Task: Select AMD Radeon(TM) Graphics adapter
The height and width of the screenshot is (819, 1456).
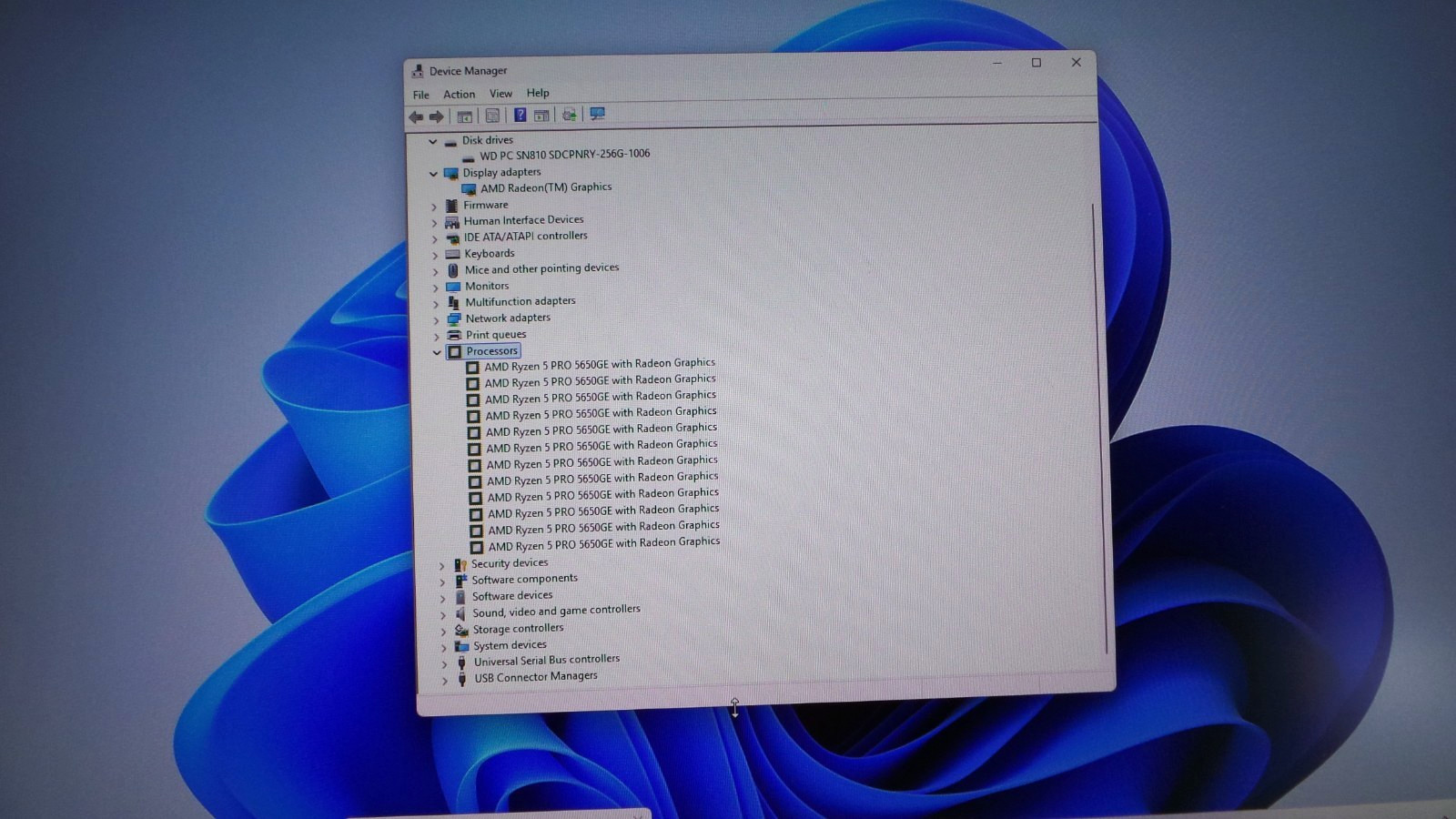Action: click(x=546, y=187)
